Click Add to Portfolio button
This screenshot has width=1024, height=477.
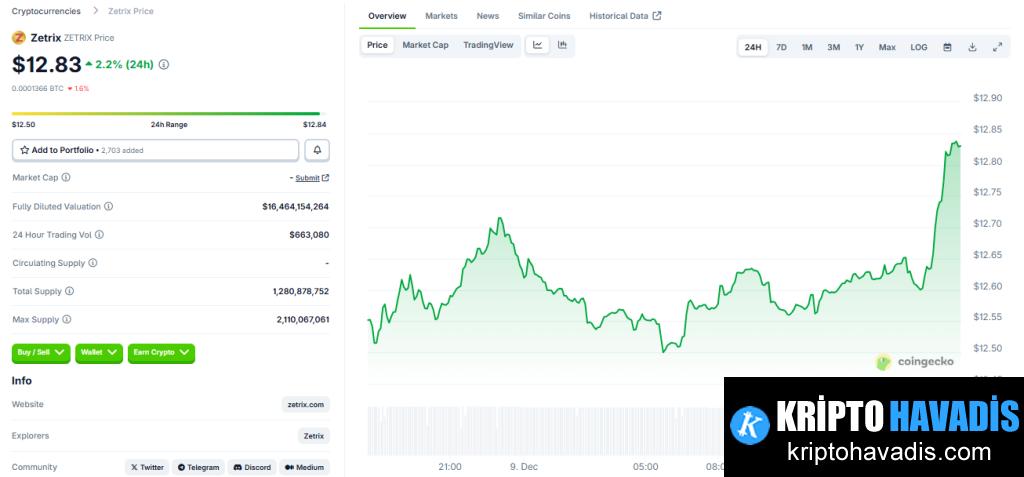(x=155, y=150)
